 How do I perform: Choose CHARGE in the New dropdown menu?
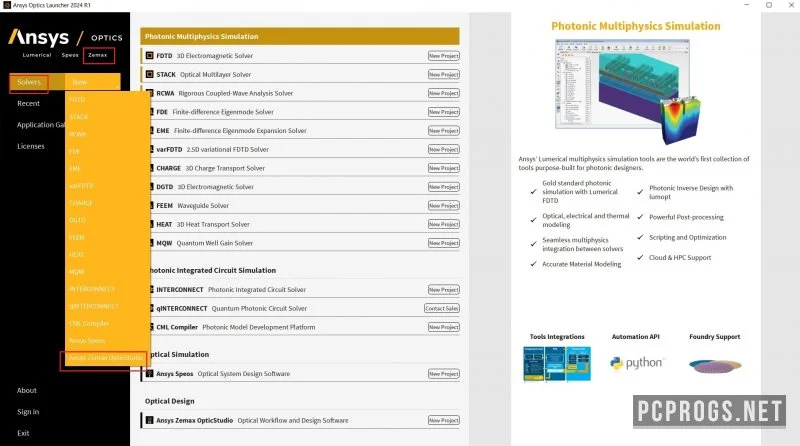[x=81, y=203]
